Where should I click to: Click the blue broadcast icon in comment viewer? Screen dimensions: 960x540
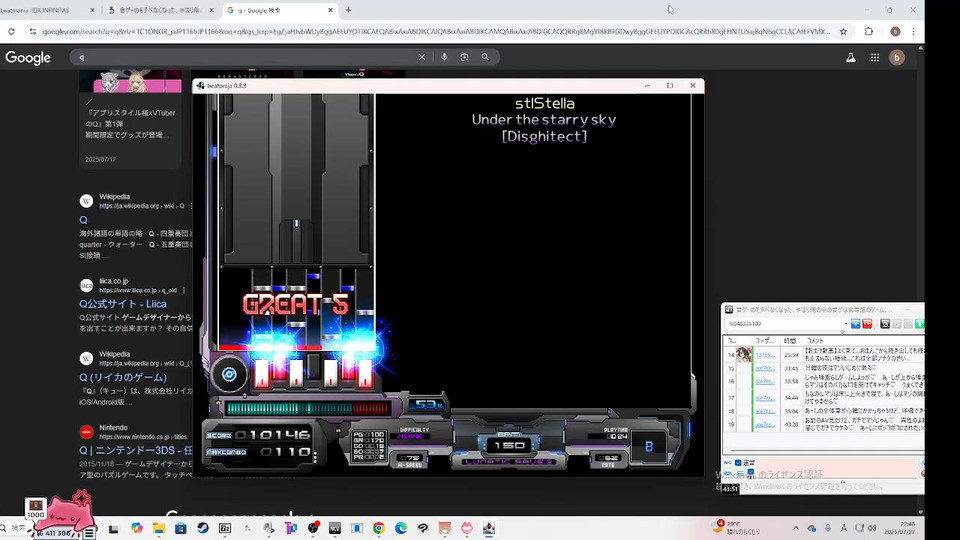click(x=855, y=323)
